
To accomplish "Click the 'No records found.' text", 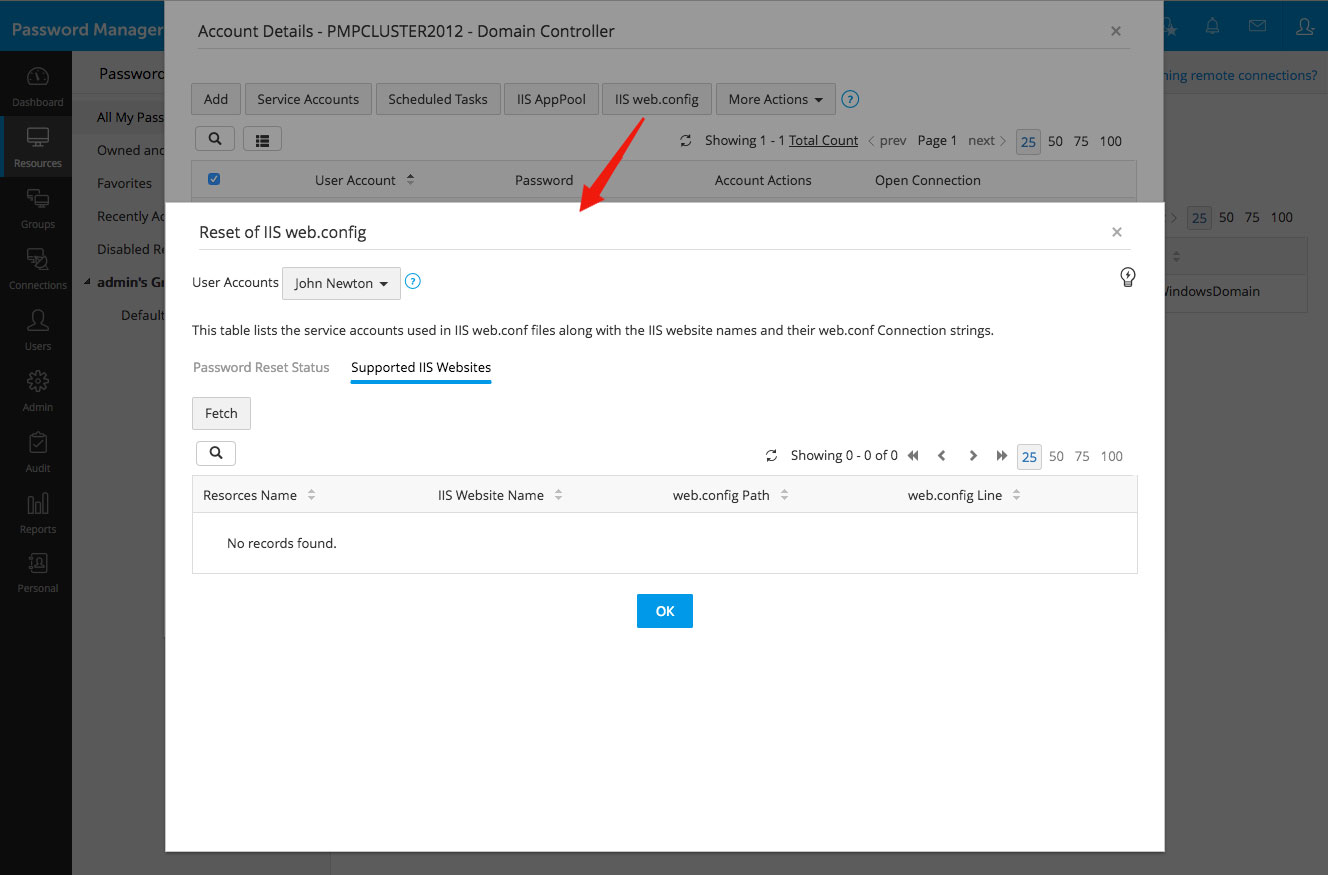I will tap(282, 543).
